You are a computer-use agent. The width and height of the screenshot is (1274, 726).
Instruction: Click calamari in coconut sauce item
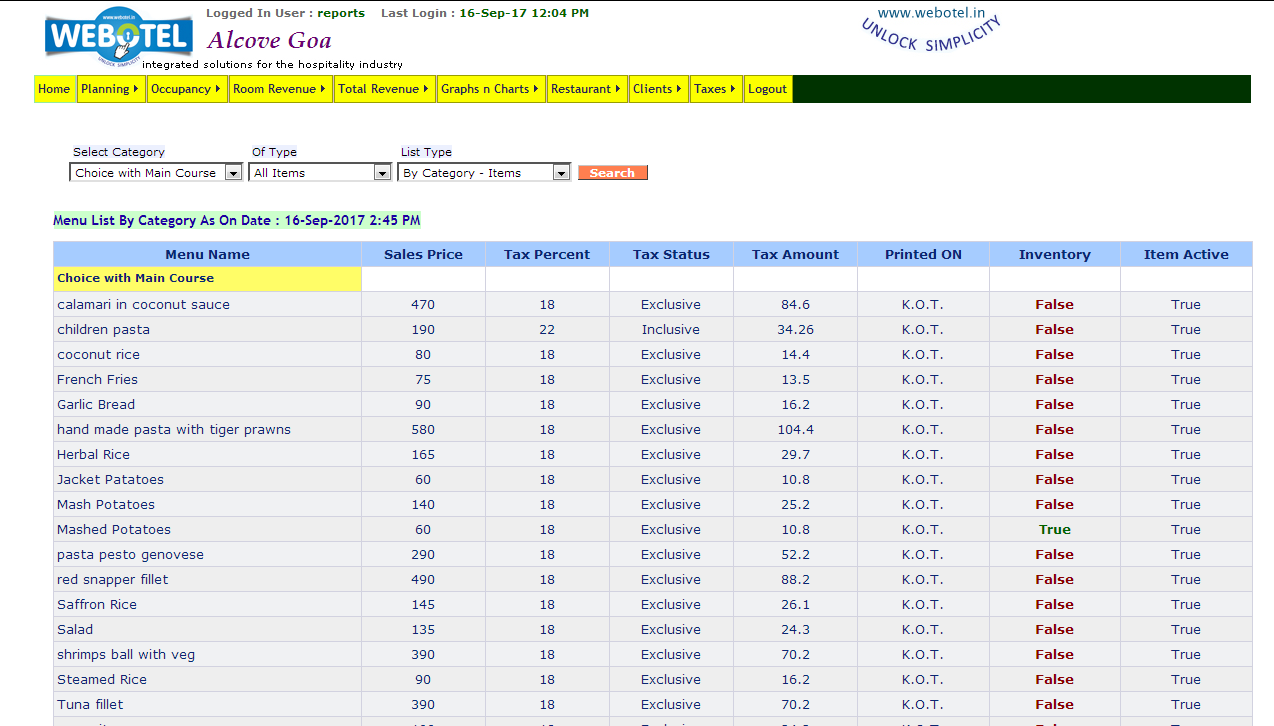pos(143,305)
